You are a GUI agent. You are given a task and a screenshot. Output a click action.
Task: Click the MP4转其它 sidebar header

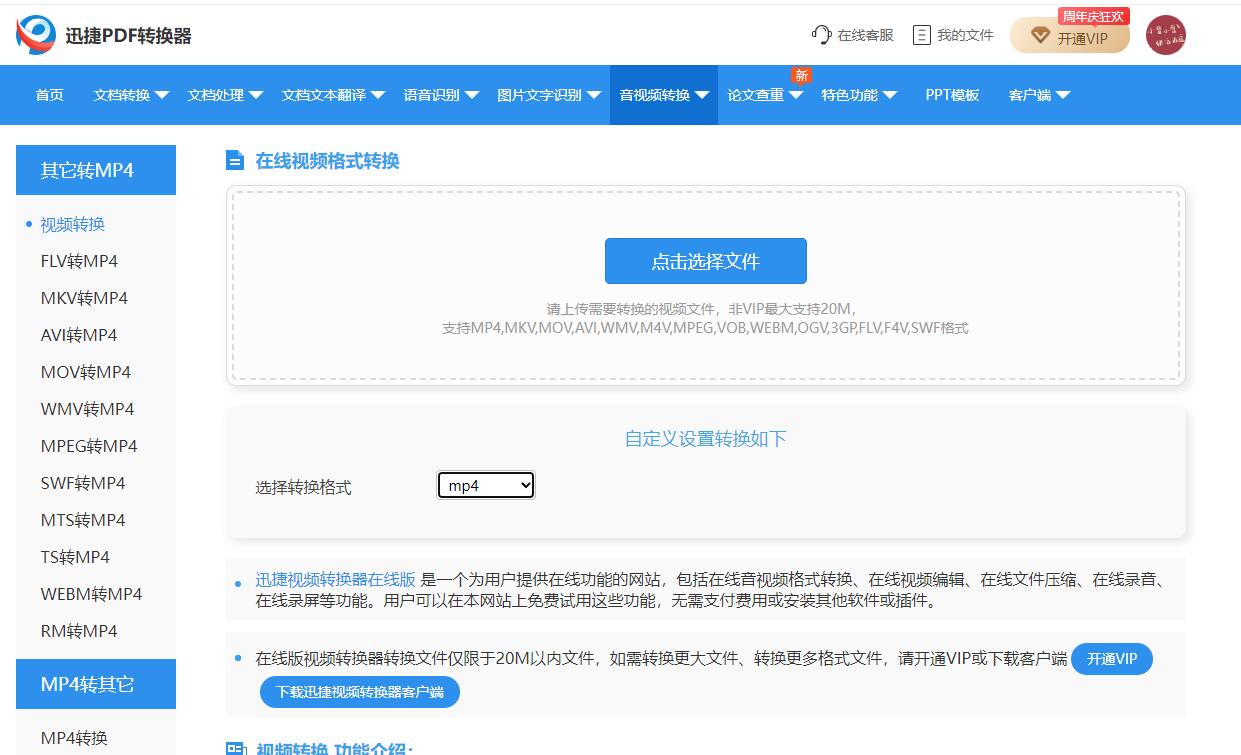point(96,684)
